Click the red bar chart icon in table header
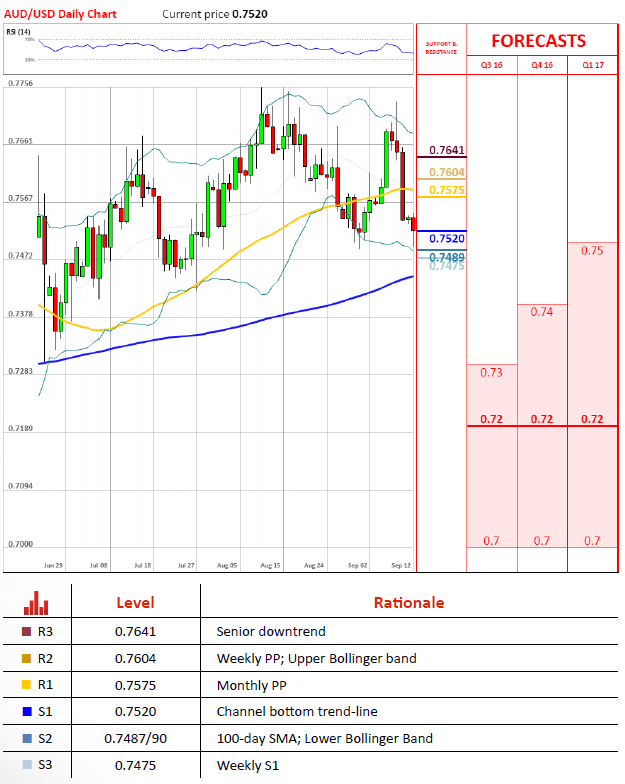Screen dimensions: 625x784 point(36,603)
